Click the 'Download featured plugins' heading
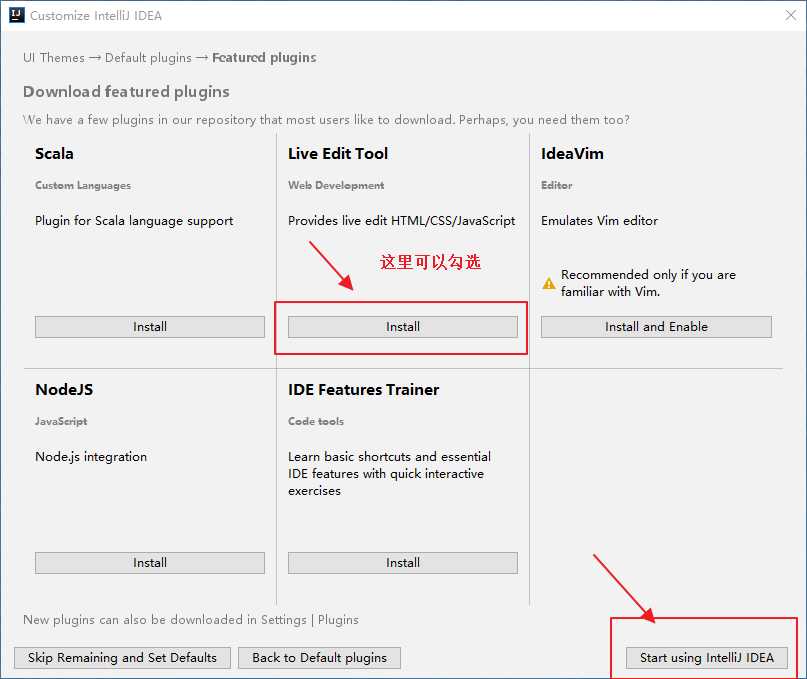 point(126,92)
